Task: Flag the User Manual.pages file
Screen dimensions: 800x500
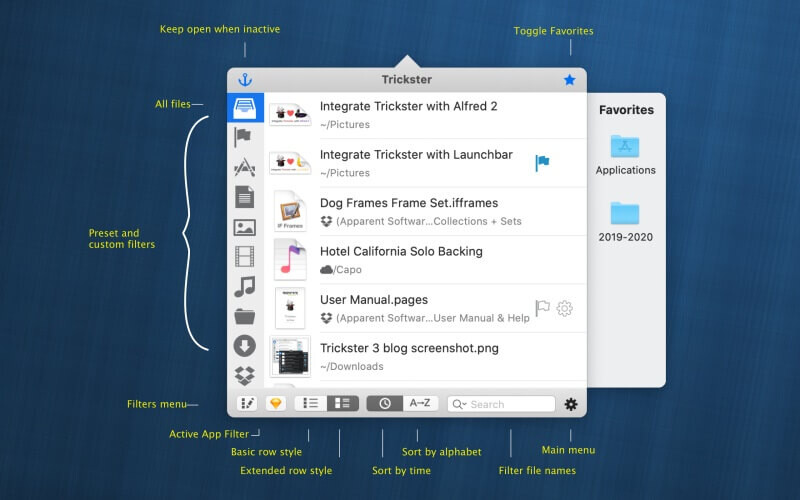Action: 542,308
